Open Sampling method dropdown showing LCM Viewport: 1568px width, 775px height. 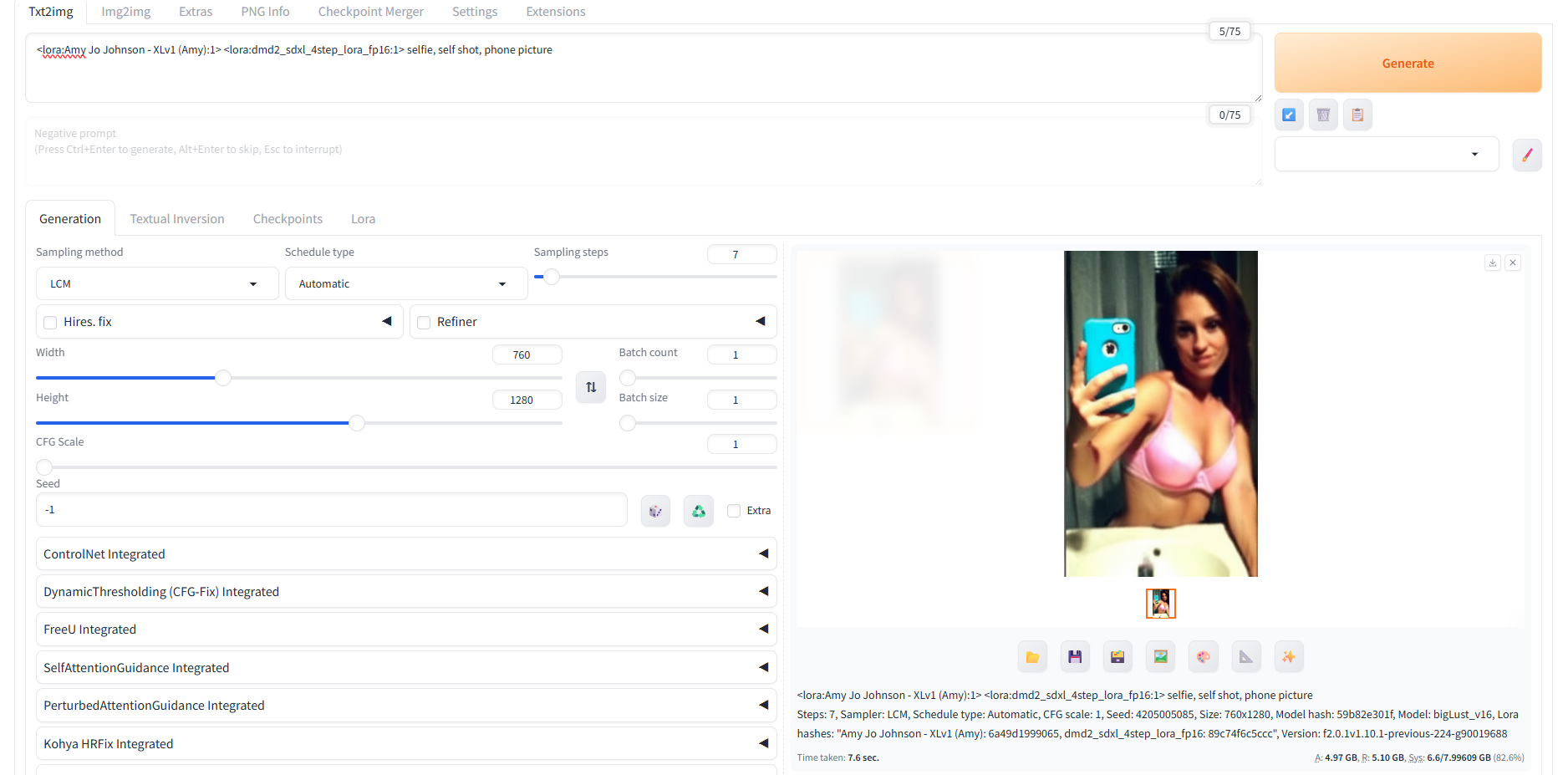[157, 283]
